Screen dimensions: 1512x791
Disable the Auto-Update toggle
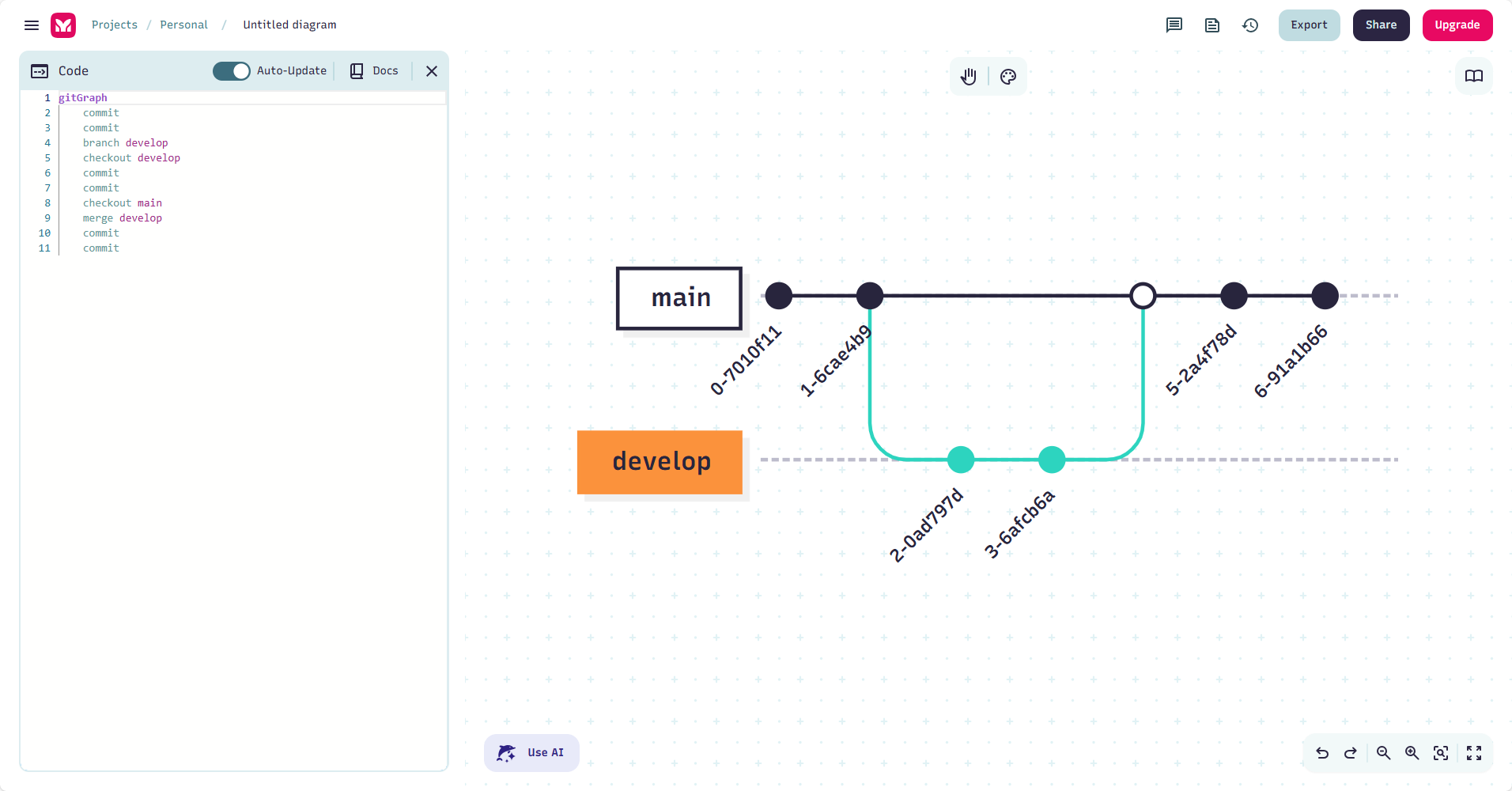(x=231, y=71)
